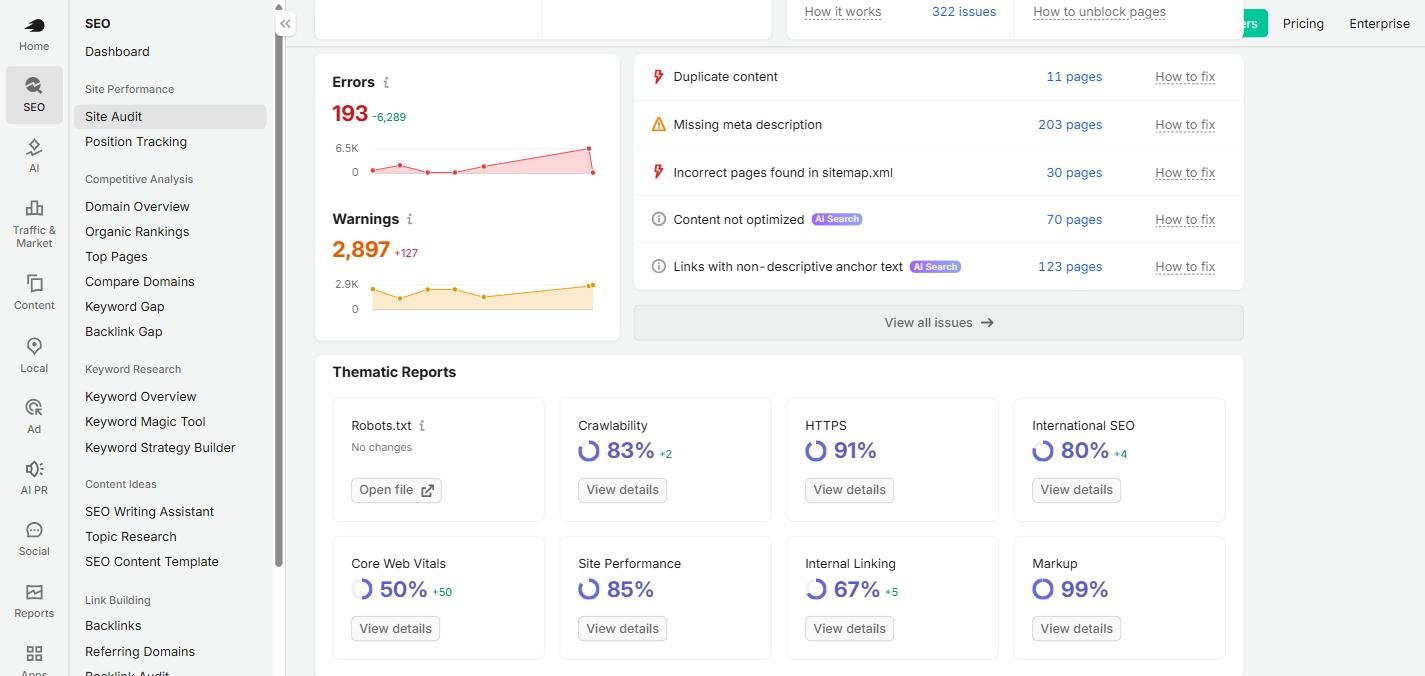Open the 203 pages link
Viewport: 1425px width, 676px height.
coord(1070,124)
